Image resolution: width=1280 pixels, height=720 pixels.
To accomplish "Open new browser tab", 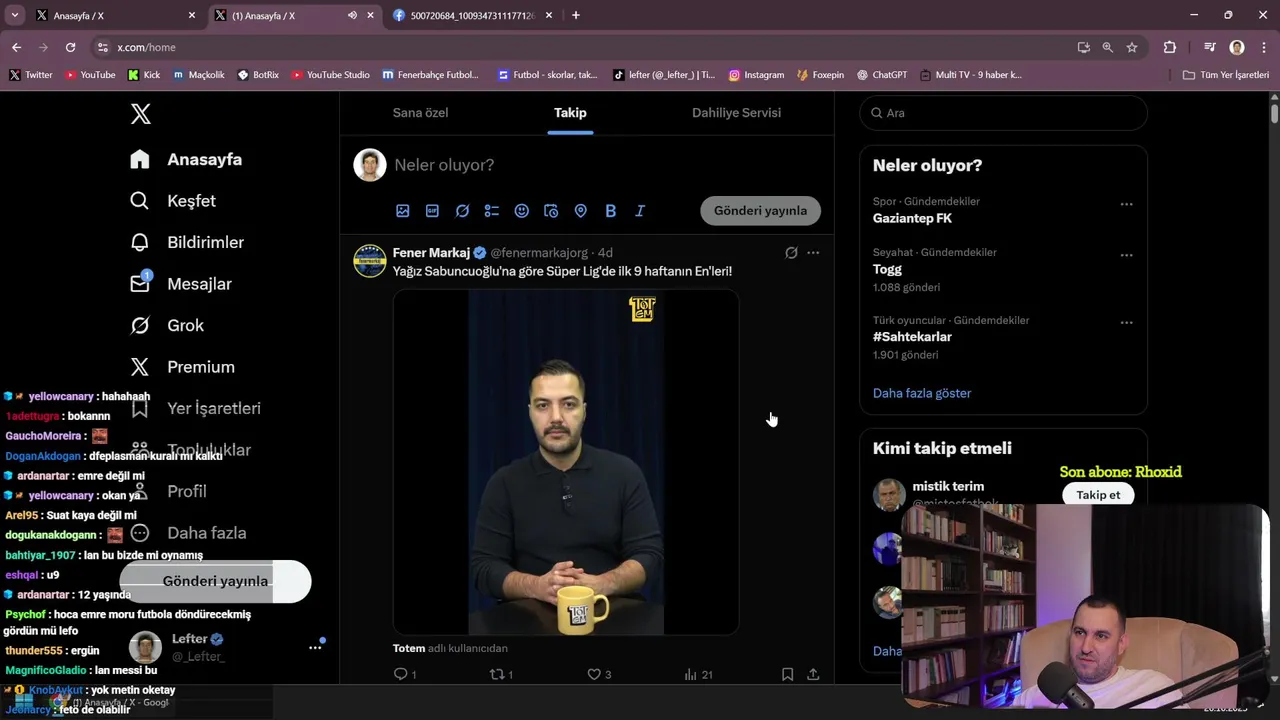I will tap(576, 15).
